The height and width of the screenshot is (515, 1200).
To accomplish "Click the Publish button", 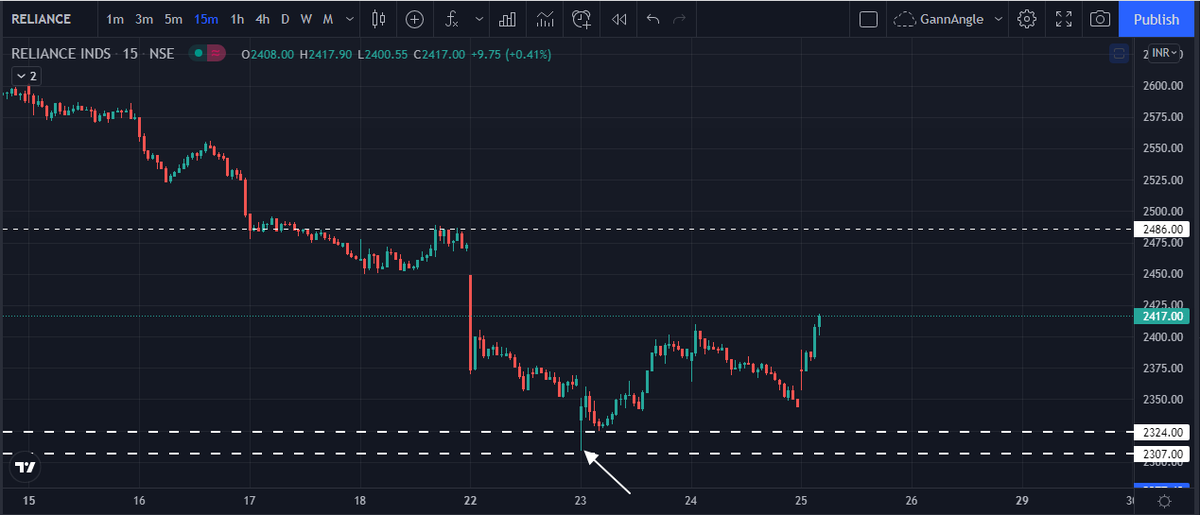I will coord(1157,19).
